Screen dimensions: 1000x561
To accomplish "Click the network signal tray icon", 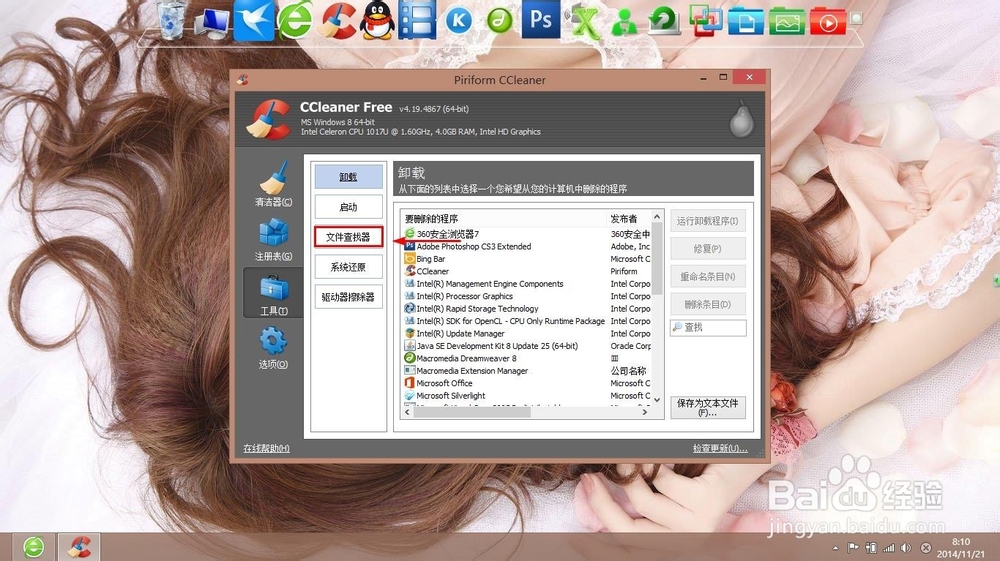I will tap(888, 547).
